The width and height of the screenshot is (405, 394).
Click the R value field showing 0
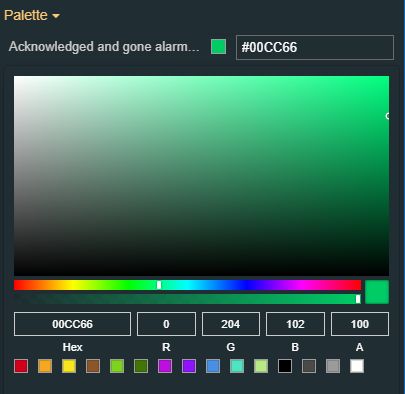pos(166,324)
